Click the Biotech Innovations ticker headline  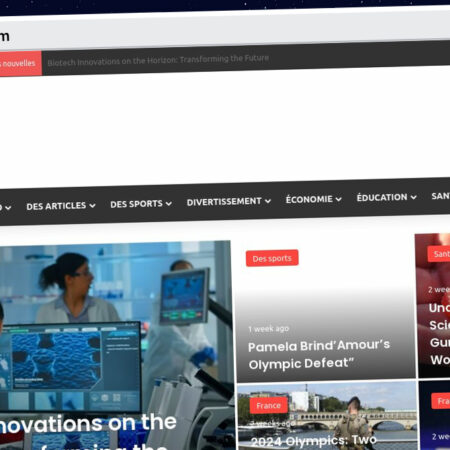[x=158, y=60]
